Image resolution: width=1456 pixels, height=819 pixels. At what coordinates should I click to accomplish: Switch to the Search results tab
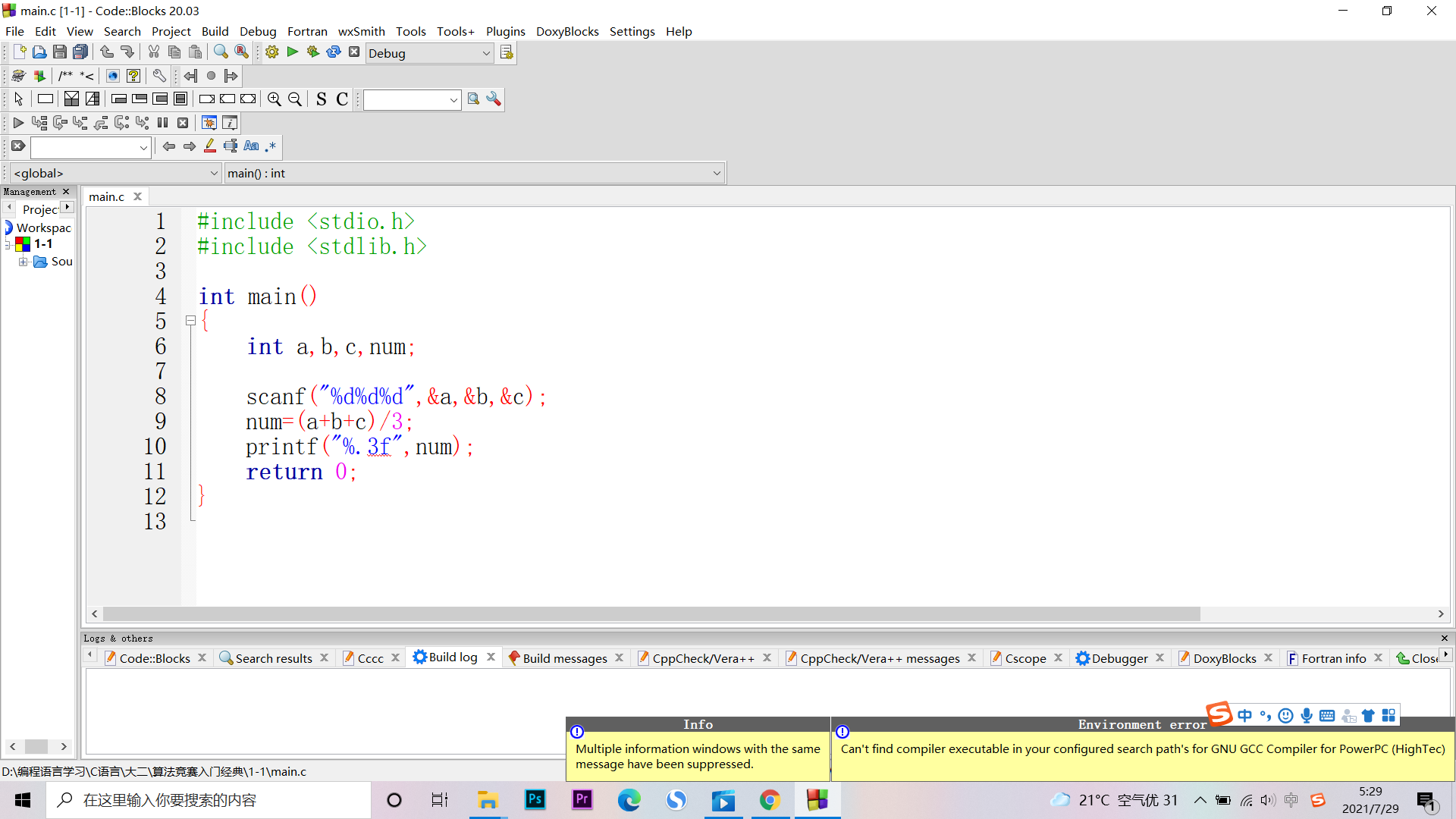click(274, 658)
